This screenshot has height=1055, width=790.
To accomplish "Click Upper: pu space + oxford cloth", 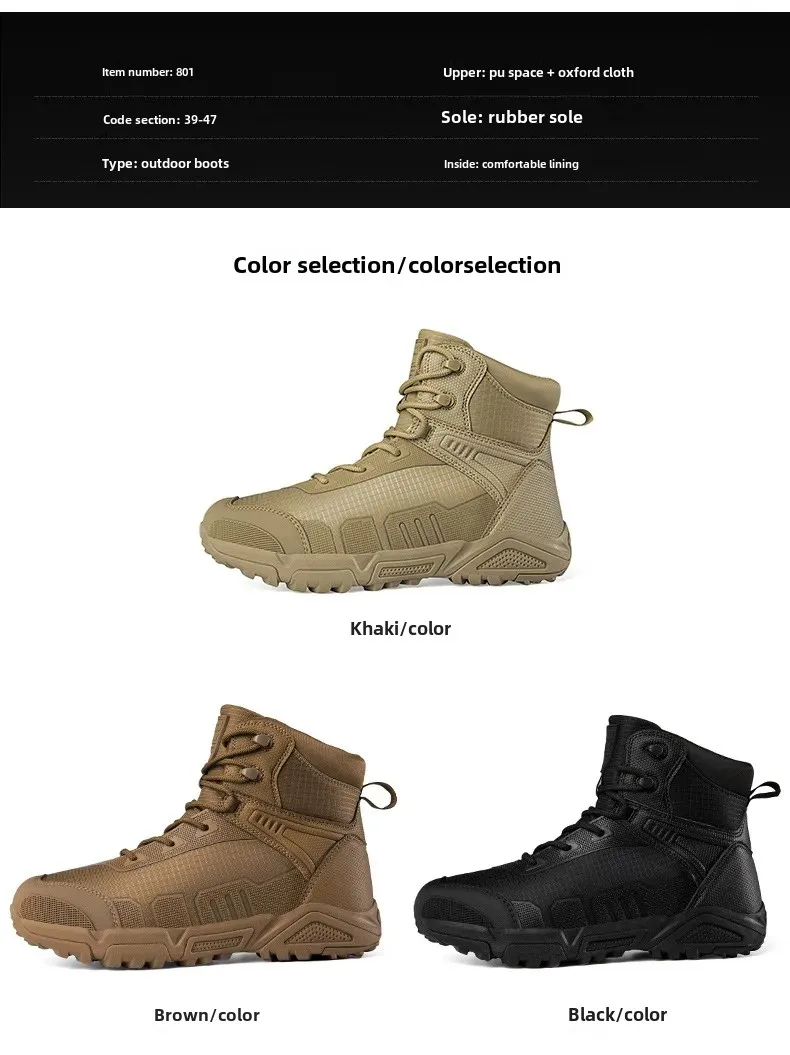I will [538, 73].
